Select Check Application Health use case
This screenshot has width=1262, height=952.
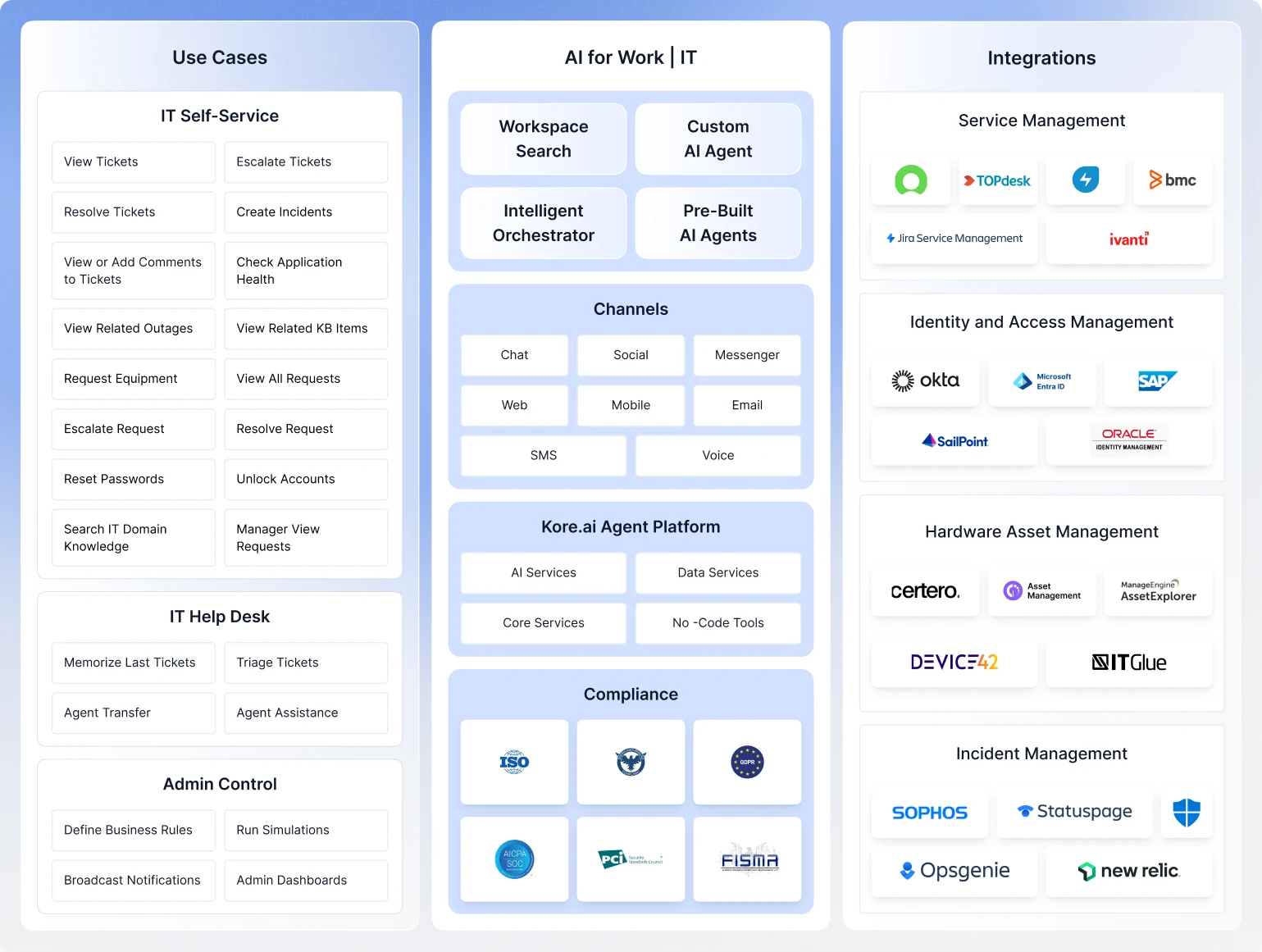[x=306, y=271]
